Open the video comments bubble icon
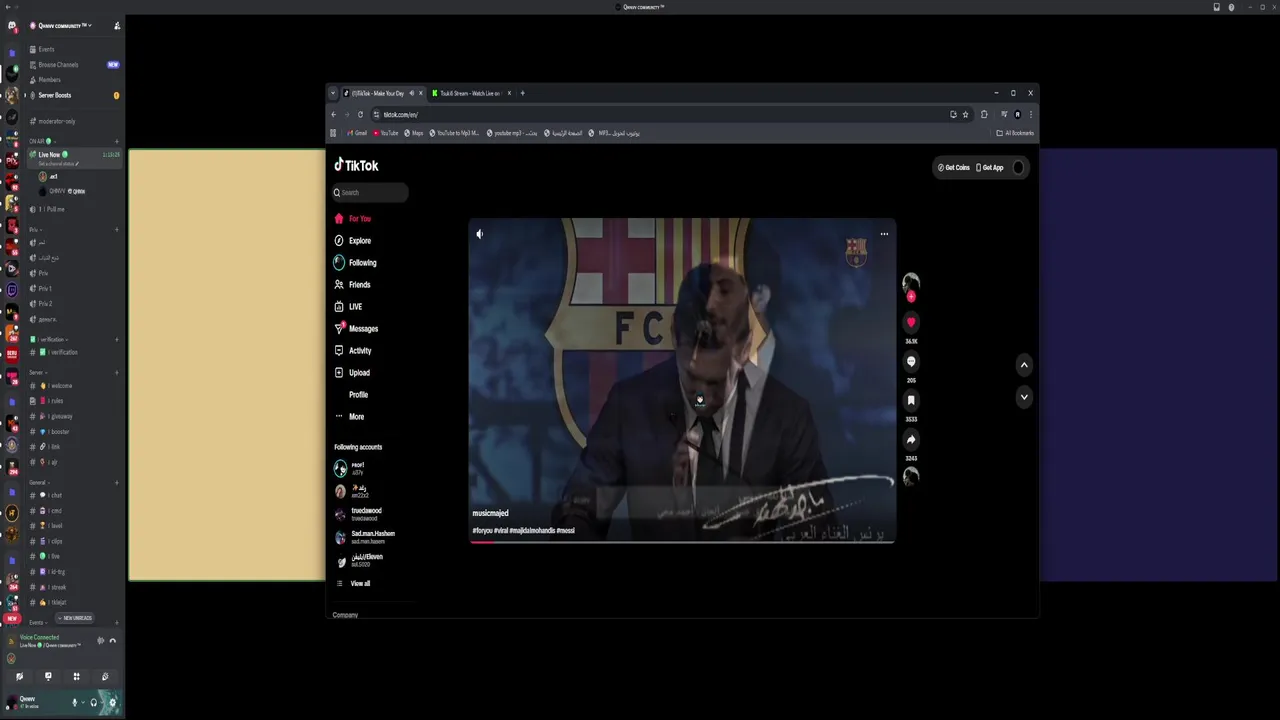The width and height of the screenshot is (1280, 720). tap(911, 361)
